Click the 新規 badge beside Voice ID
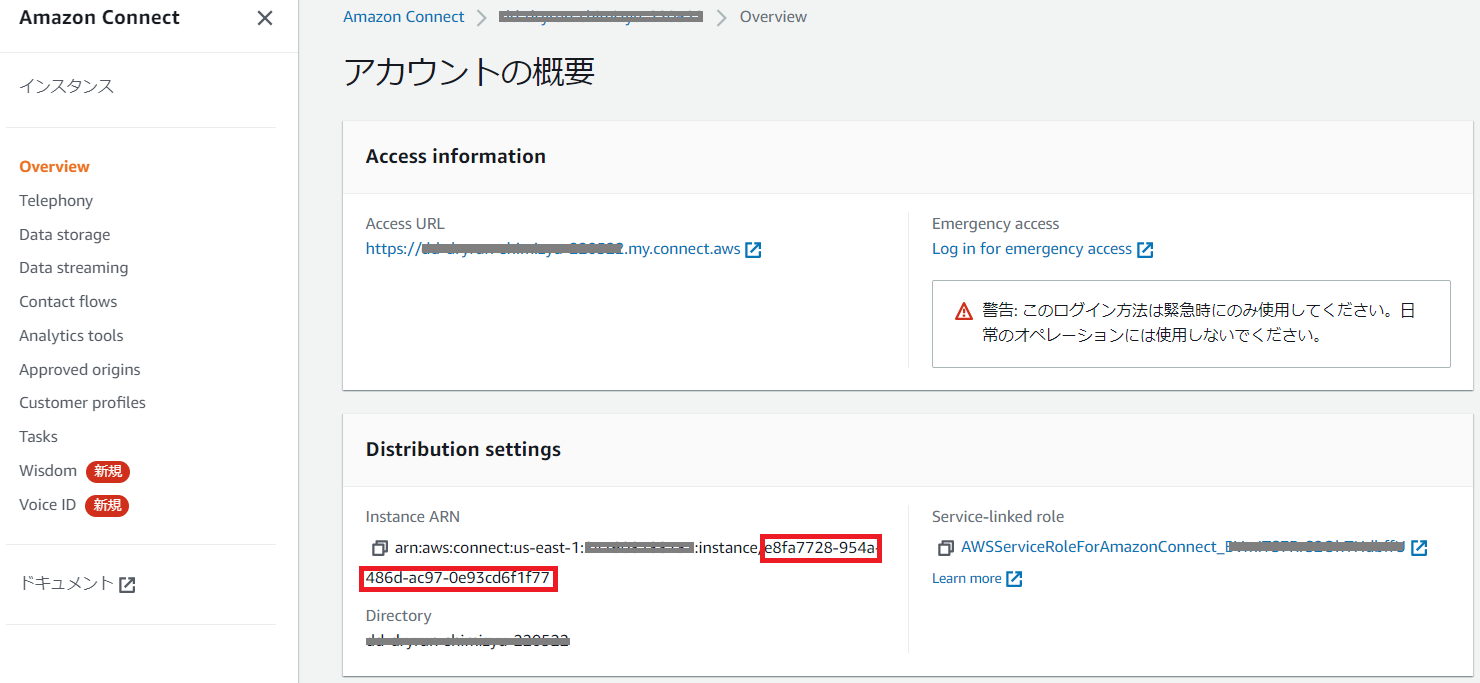This screenshot has width=1480, height=683. 107,505
